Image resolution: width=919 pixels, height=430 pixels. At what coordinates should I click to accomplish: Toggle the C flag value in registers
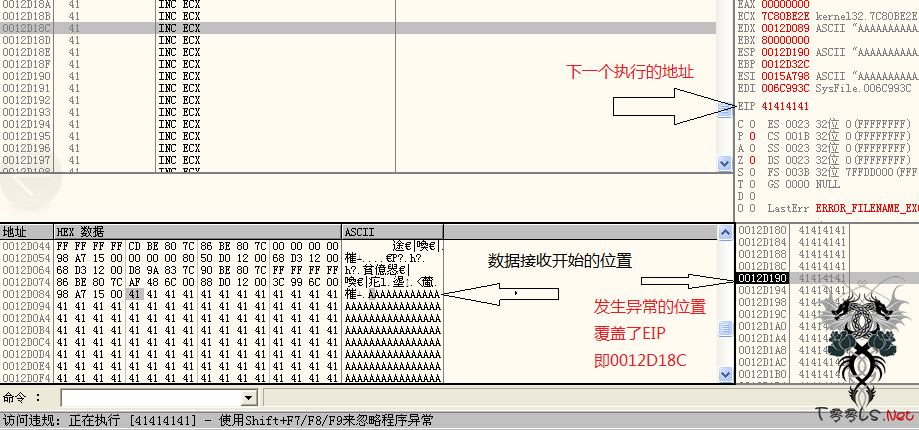752,123
